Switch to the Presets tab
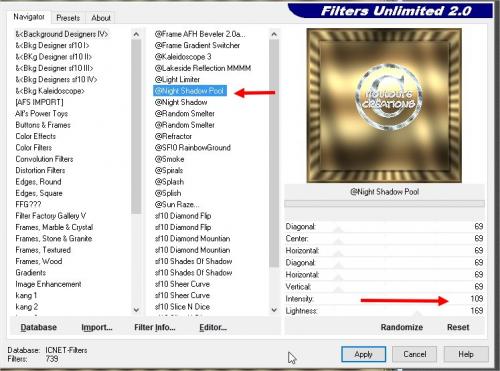The width and height of the screenshot is (500, 371). click(x=68, y=18)
